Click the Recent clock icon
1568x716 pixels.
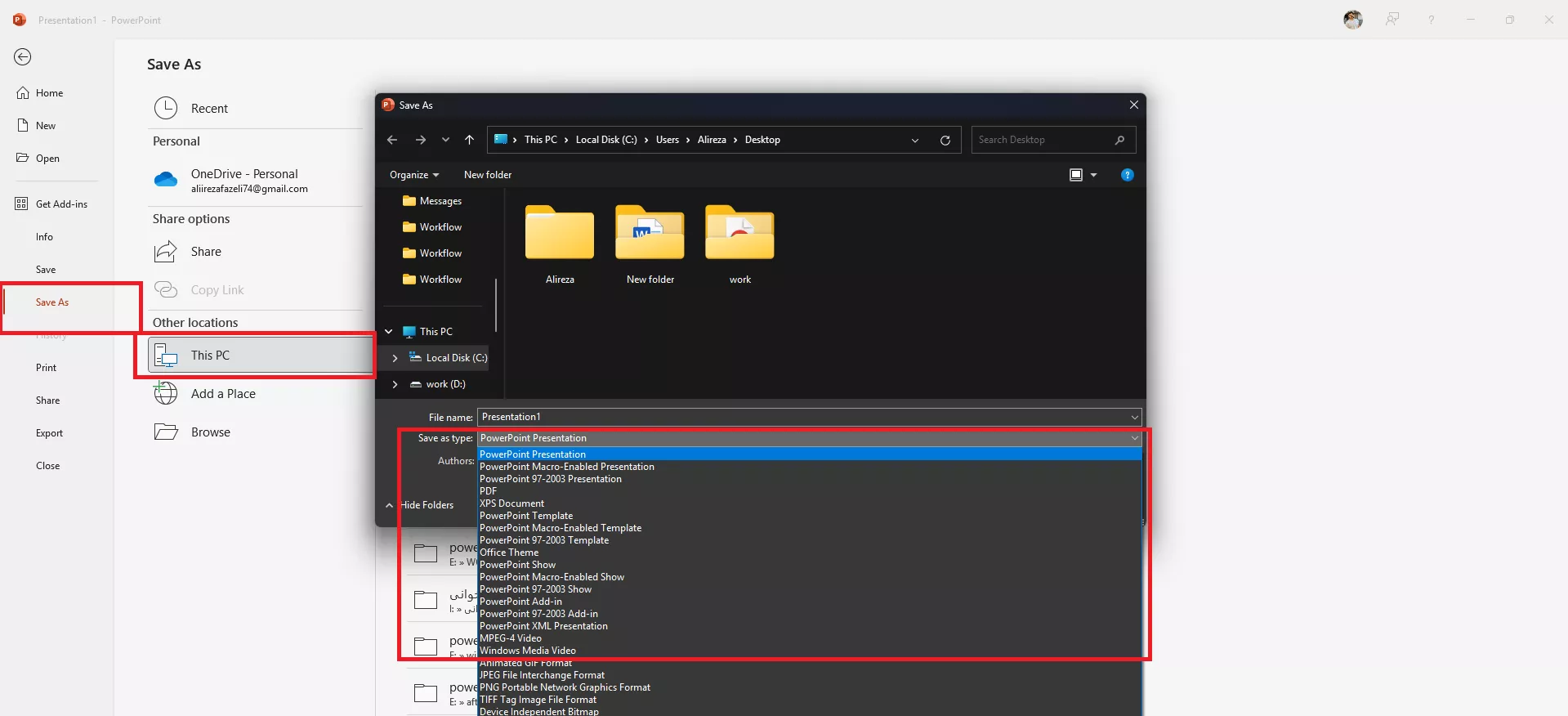point(166,108)
